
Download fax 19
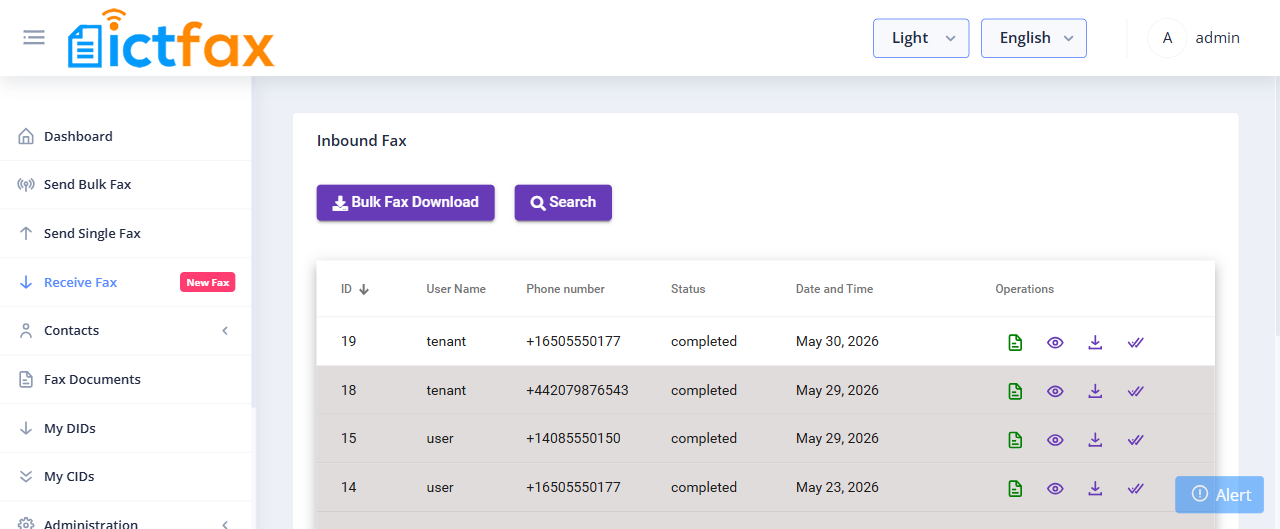[1095, 342]
